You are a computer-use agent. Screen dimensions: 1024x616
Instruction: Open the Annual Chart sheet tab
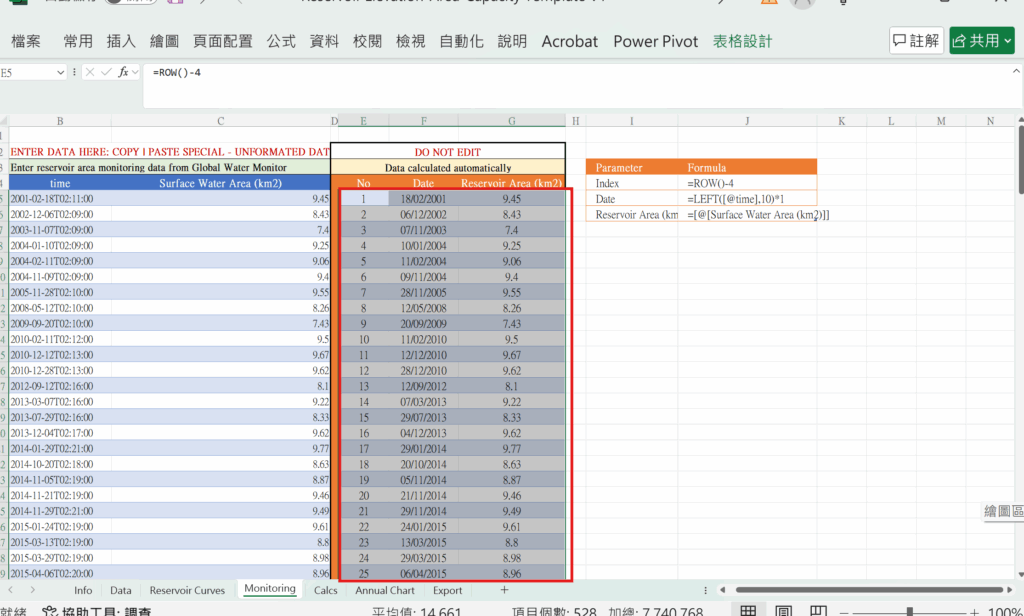pyautogui.click(x=385, y=590)
